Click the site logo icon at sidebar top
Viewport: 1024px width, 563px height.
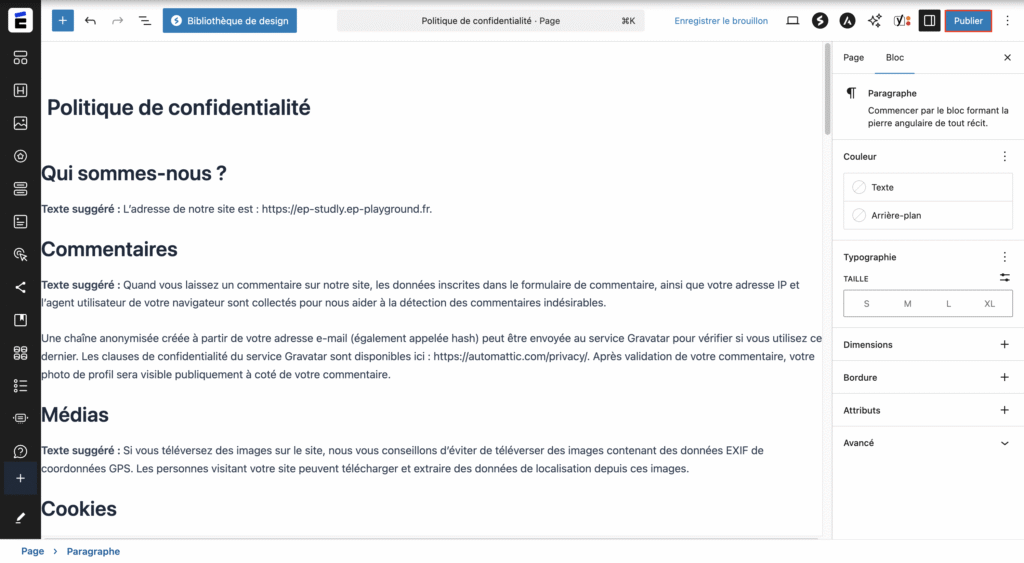click(x=20, y=20)
